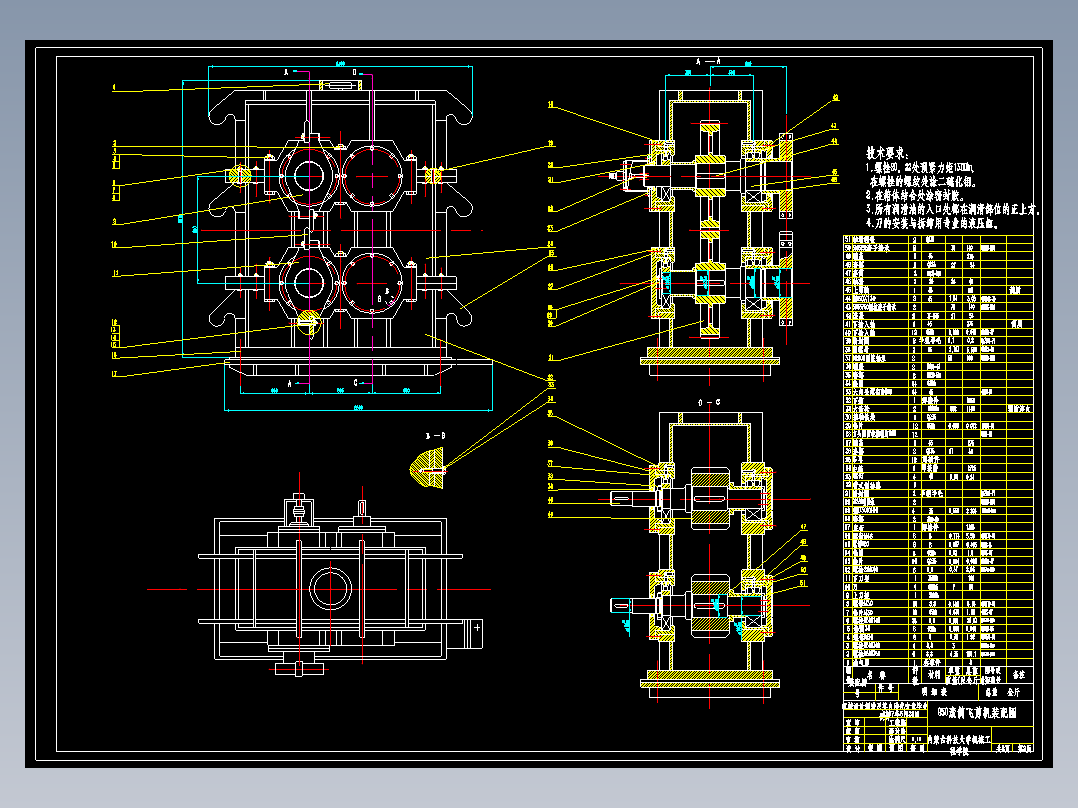This screenshot has height=808, width=1078.
Task: Select part balloon number 42
Action: [835, 98]
